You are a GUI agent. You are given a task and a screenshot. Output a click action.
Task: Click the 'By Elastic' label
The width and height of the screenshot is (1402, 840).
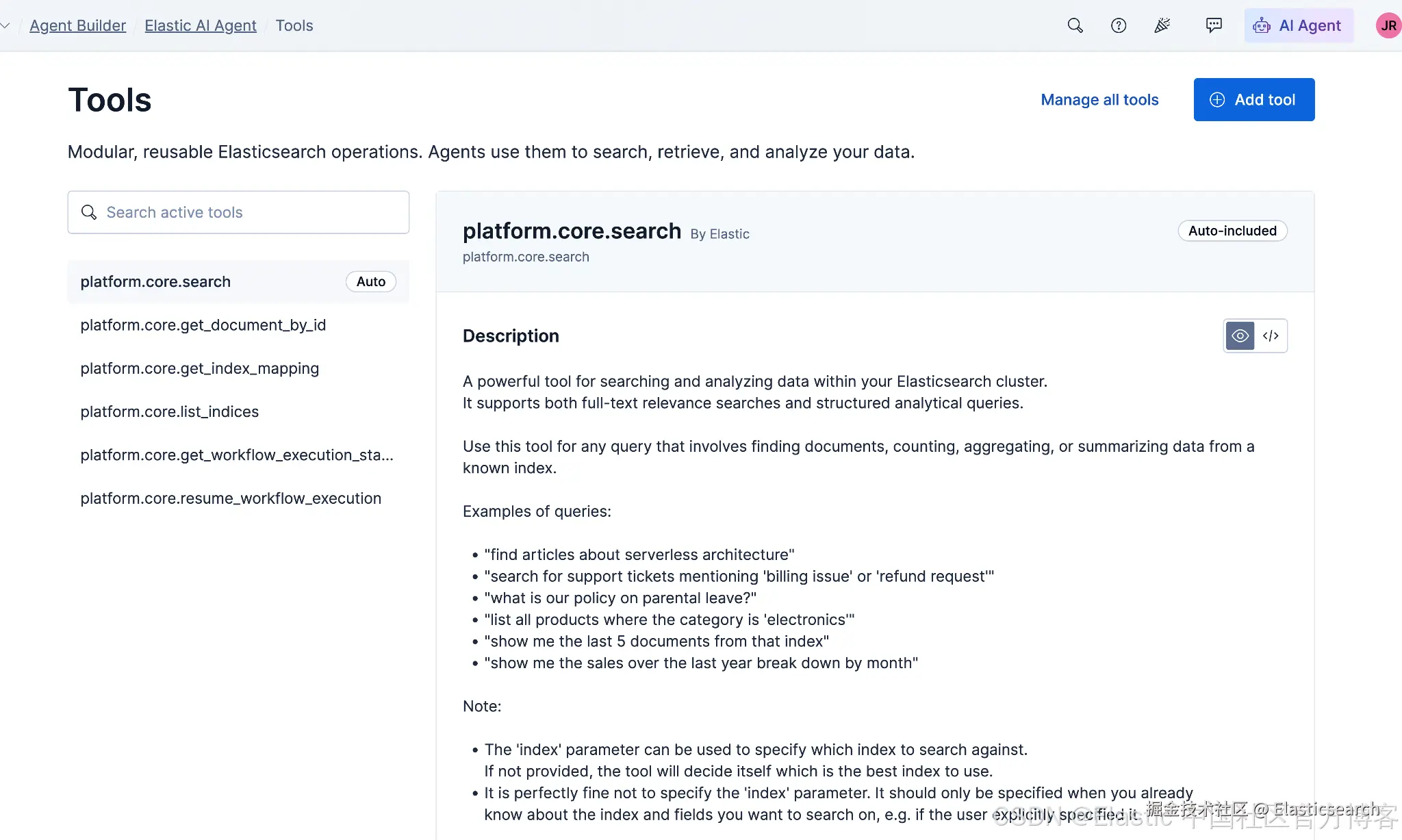click(719, 234)
